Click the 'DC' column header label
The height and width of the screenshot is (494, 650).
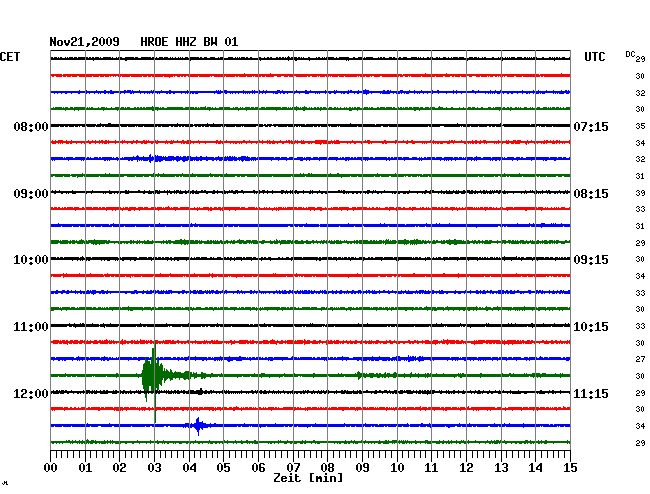click(x=630, y=54)
